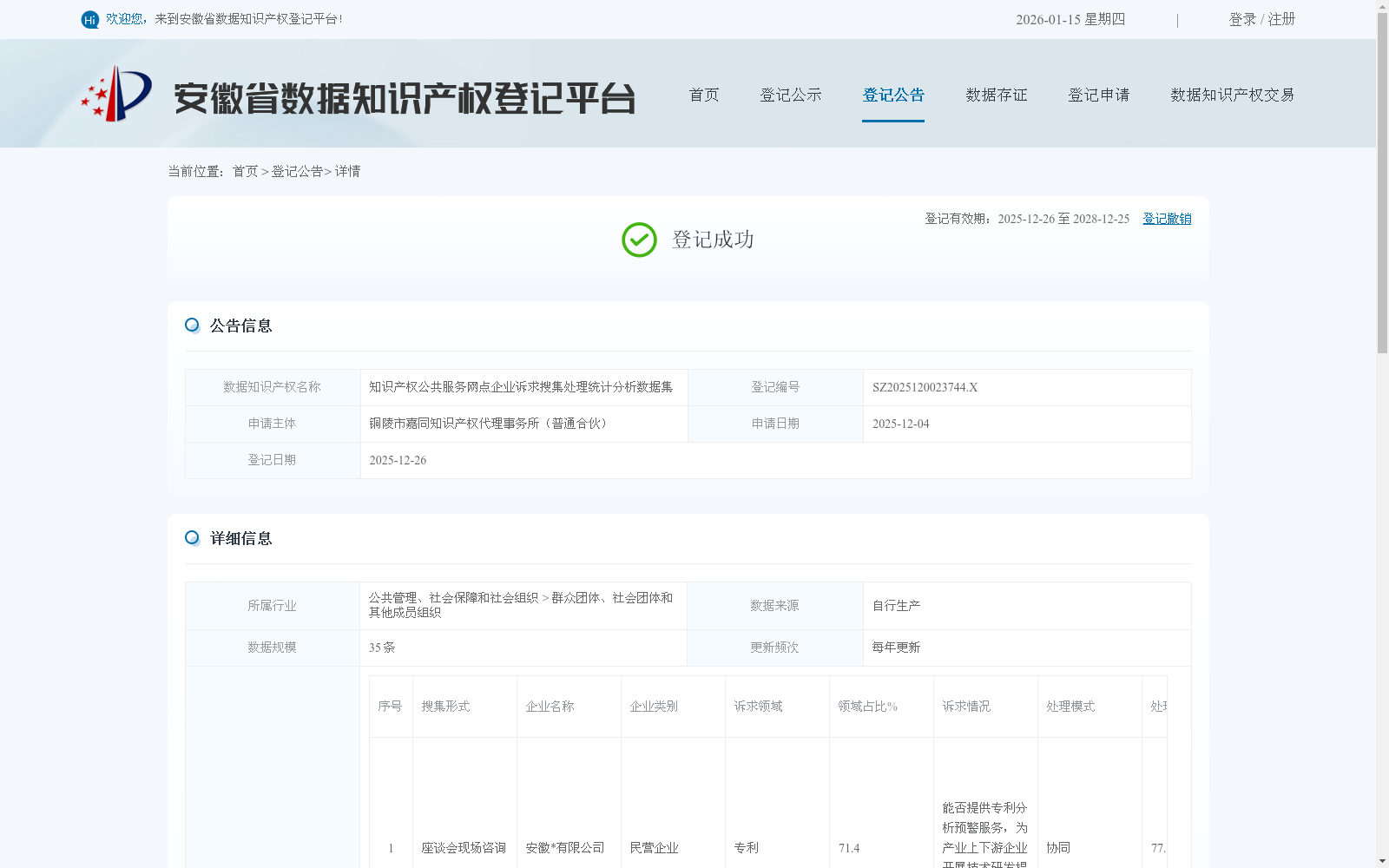Viewport: 1389px width, 868px height.
Task: Click 首页 in the breadcrumb
Action: pyautogui.click(x=245, y=171)
